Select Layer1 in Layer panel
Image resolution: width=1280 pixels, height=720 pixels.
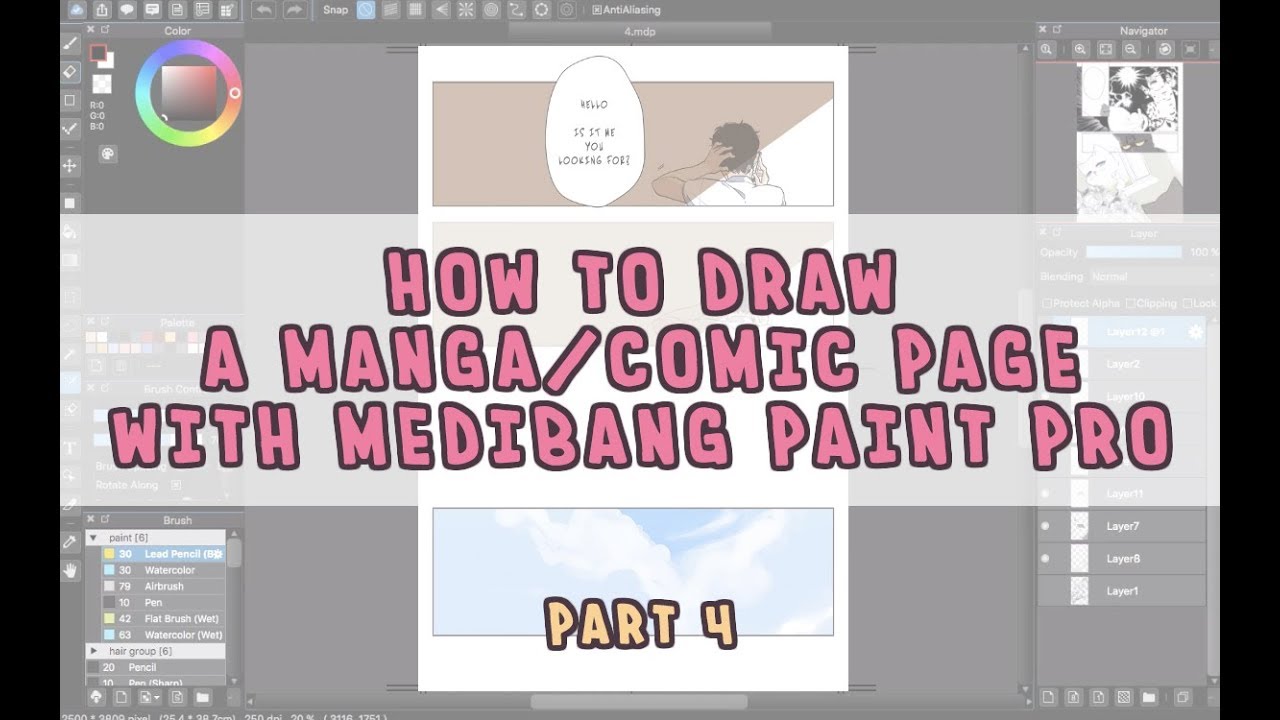pyautogui.click(x=1122, y=591)
